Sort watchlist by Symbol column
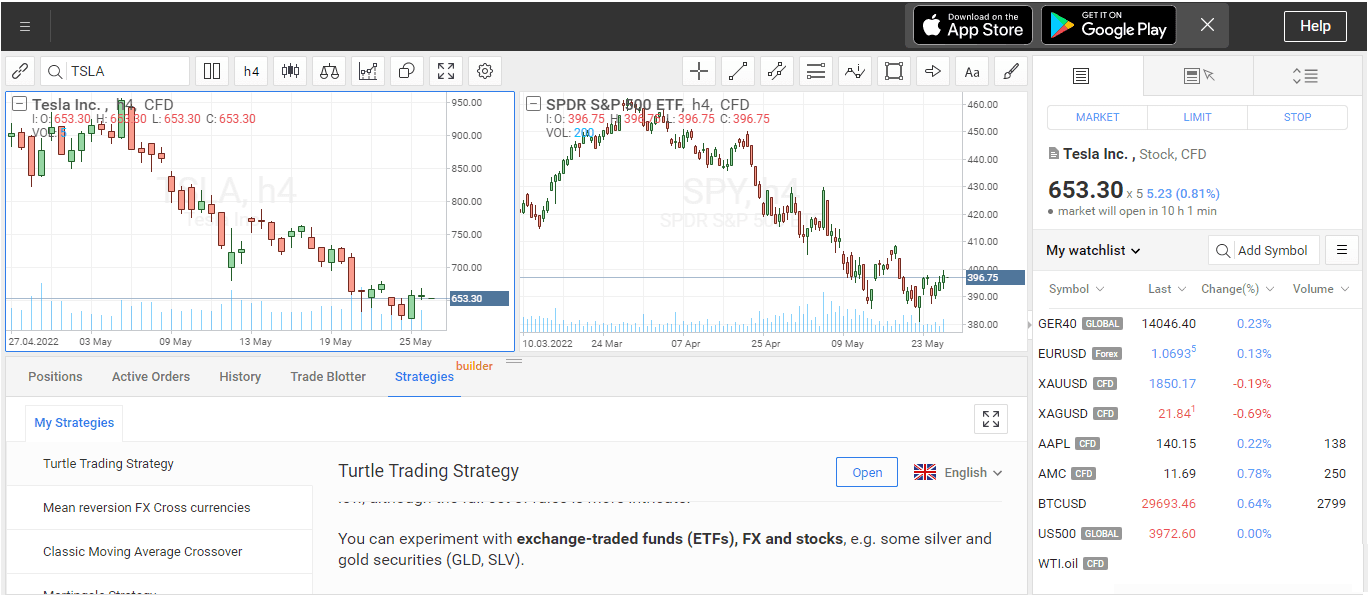Viewport: 1369px width, 597px height. coord(1076,289)
